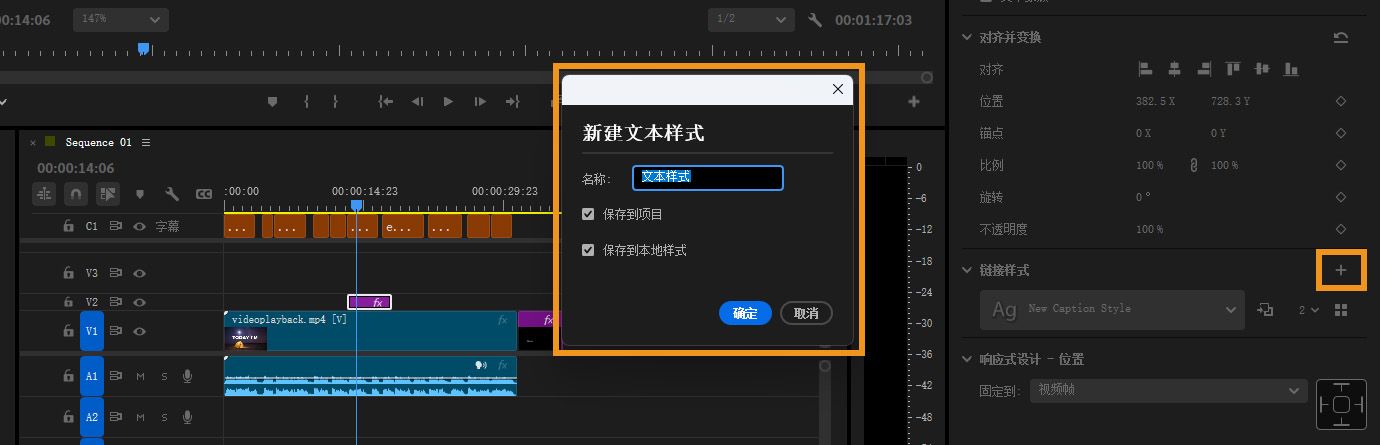Click the Mark Out brace icon
The width and height of the screenshot is (1380, 445).
click(335, 101)
